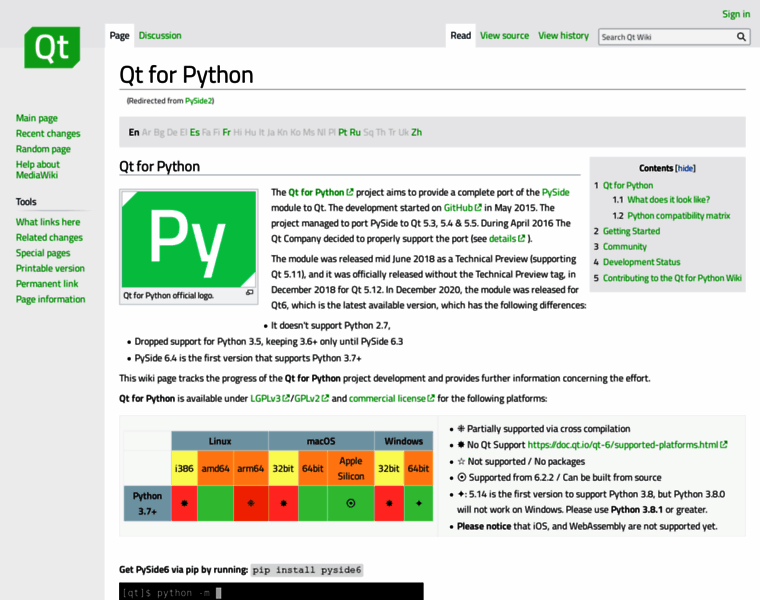Click the Apple Silicon header cell
This screenshot has height=600, width=760.
pyautogui.click(x=351, y=468)
